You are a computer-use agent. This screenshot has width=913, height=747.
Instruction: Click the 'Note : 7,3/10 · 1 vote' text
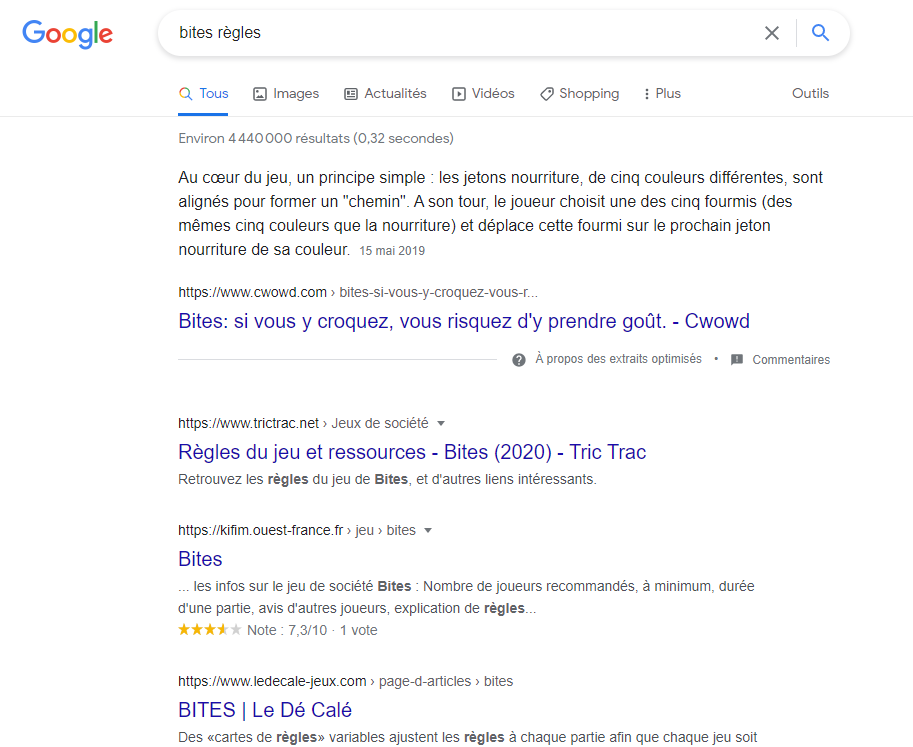click(312, 630)
